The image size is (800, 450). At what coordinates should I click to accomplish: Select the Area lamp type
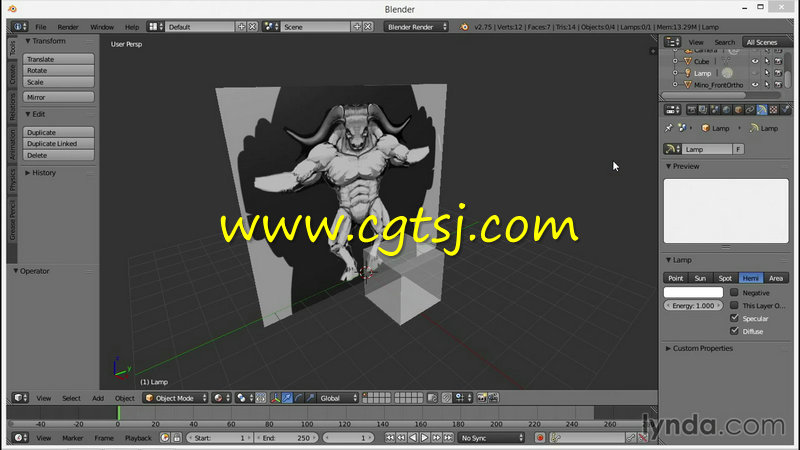(x=776, y=278)
